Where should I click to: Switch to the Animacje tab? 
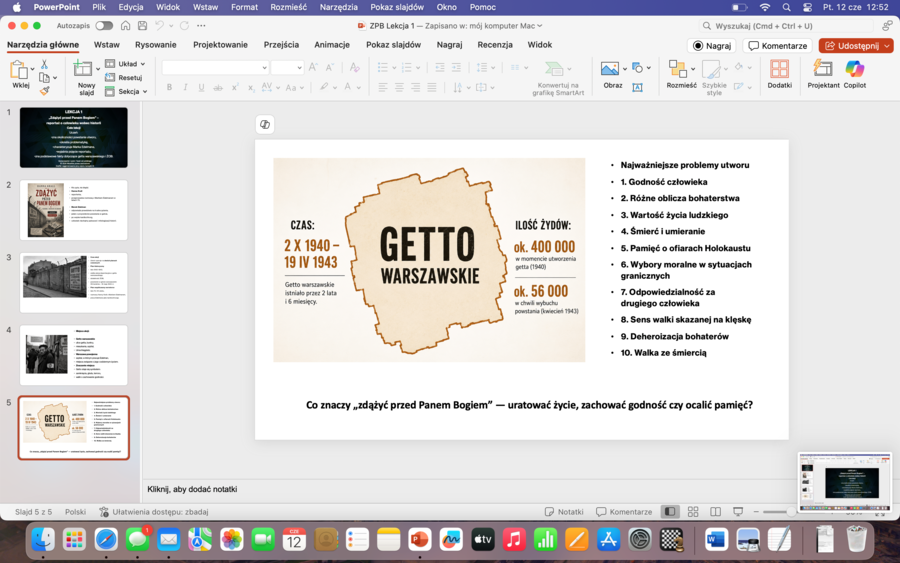point(332,45)
